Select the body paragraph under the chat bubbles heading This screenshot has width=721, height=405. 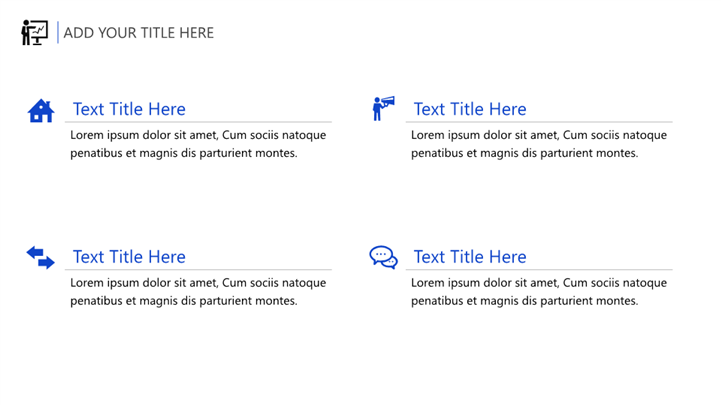point(539,292)
